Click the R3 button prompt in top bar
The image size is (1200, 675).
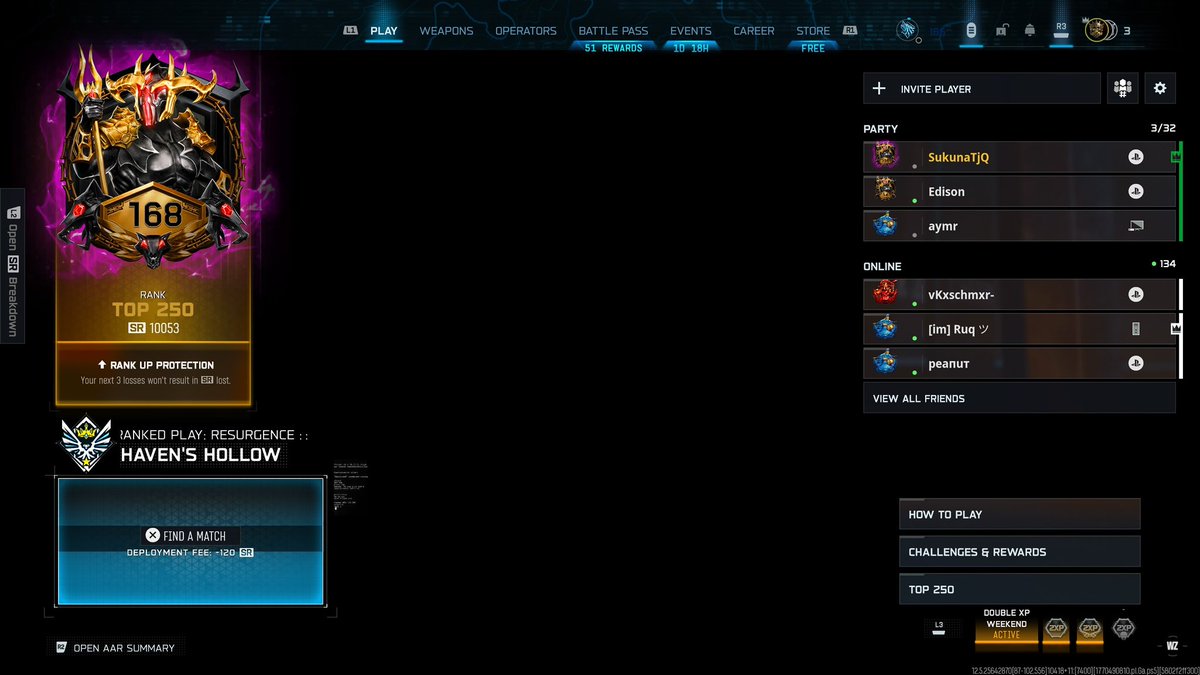point(1061,29)
